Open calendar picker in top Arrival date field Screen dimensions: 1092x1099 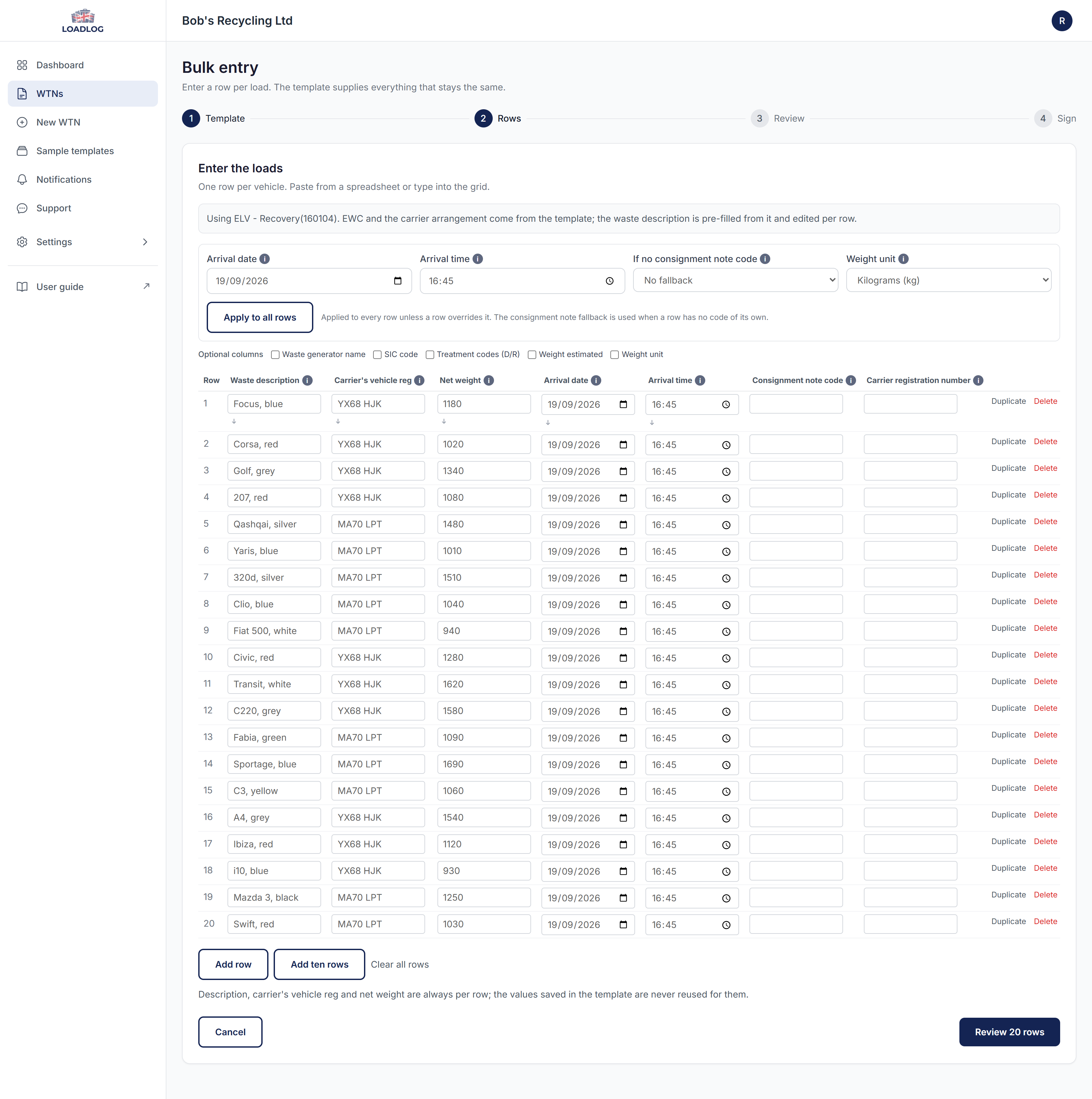(x=398, y=281)
